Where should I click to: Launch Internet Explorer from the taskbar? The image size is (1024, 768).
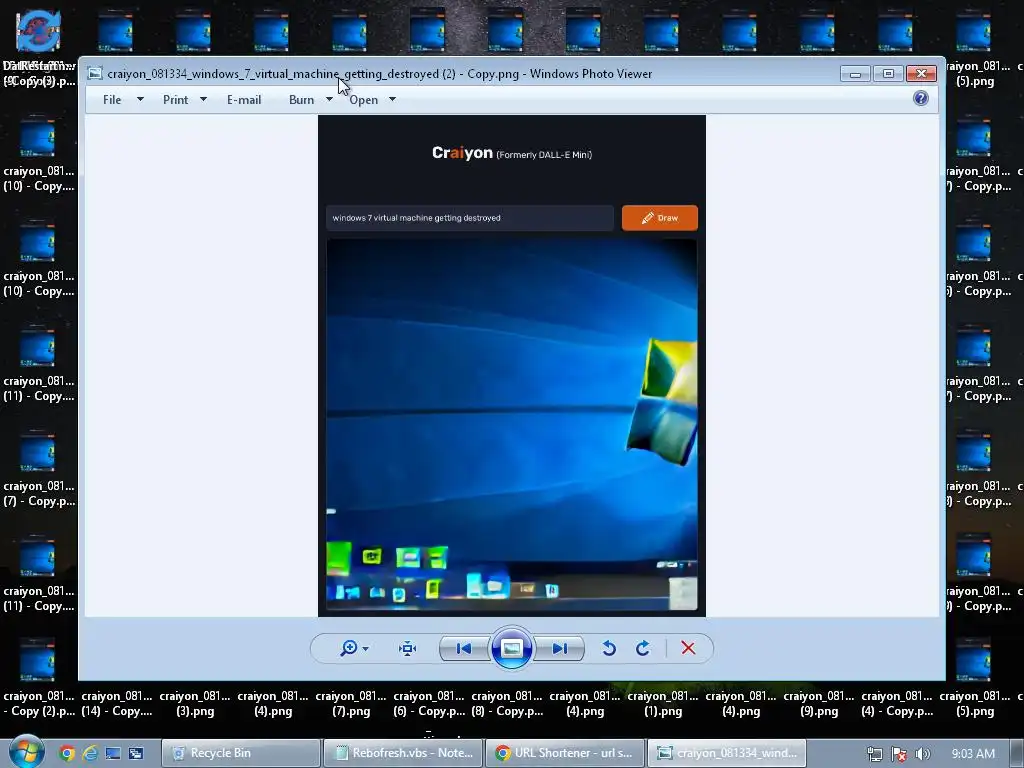click(89, 754)
